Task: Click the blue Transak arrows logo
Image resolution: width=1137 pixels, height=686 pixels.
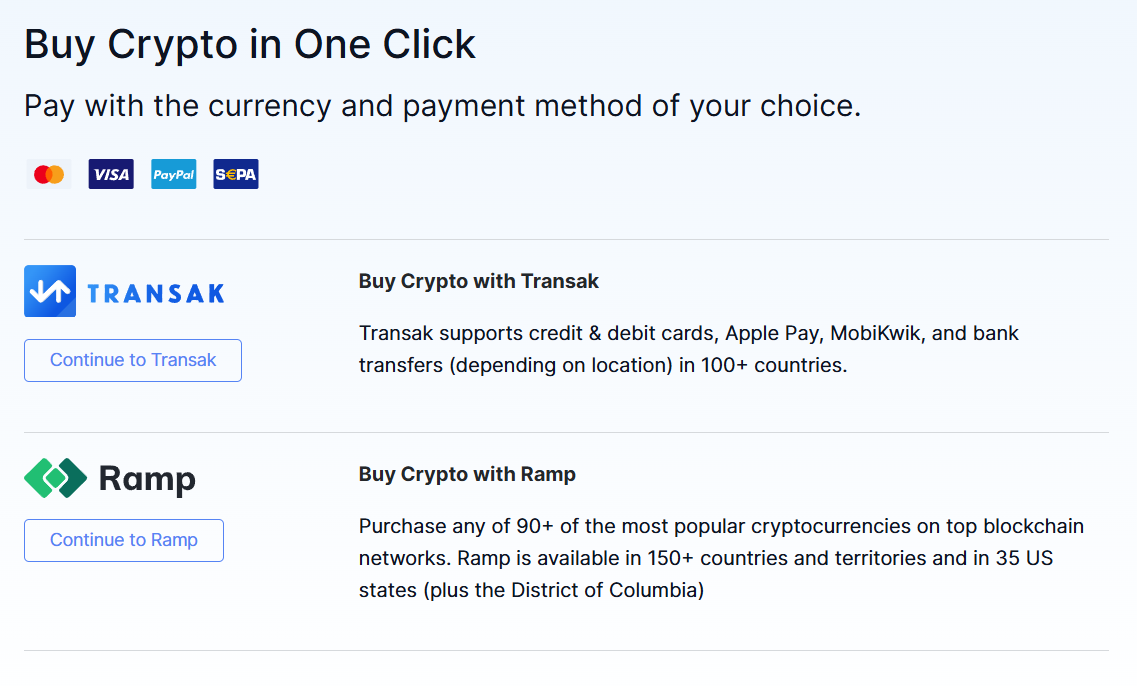Action: pyautogui.click(x=50, y=291)
